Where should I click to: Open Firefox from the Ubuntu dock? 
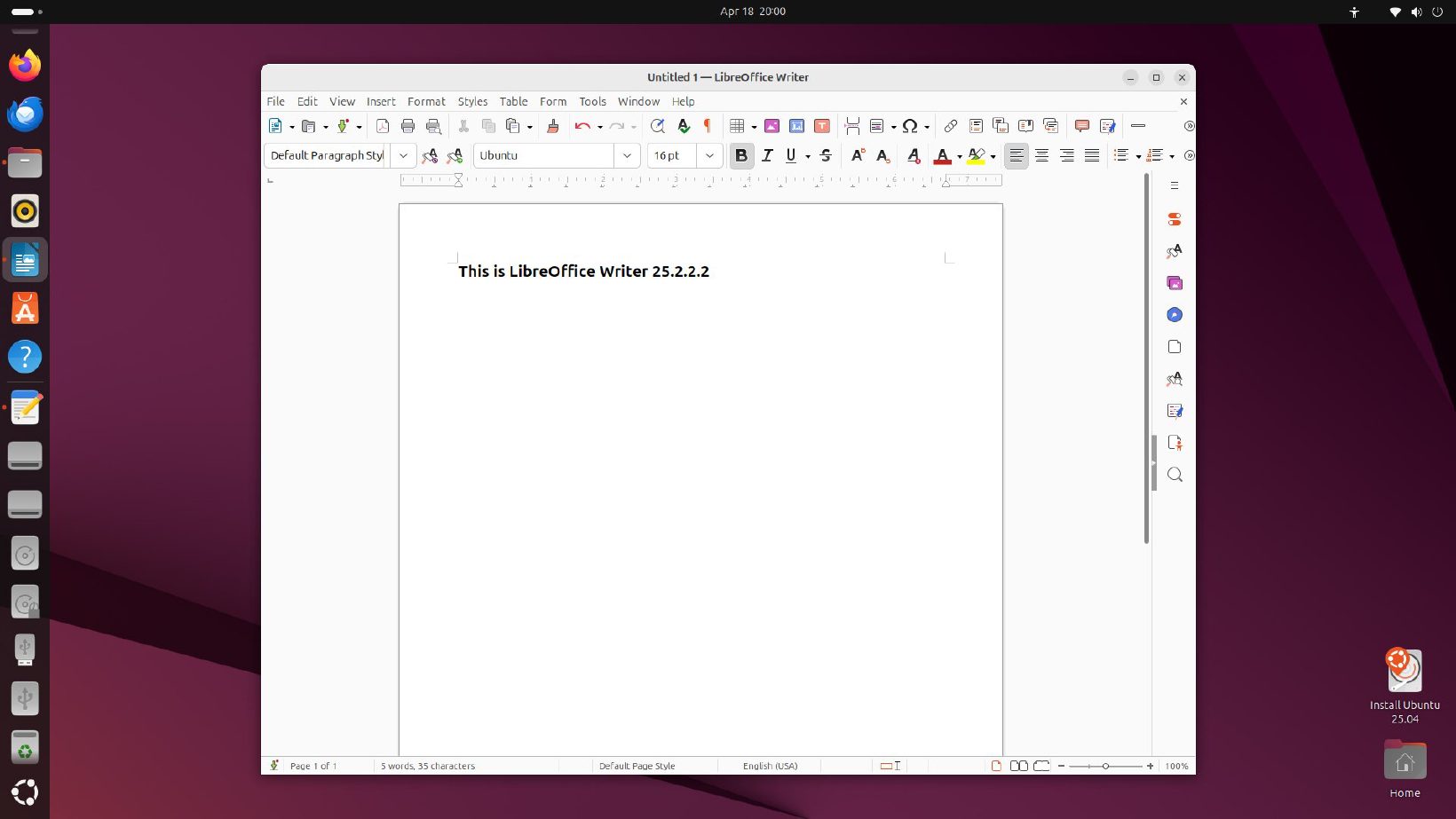(x=25, y=66)
